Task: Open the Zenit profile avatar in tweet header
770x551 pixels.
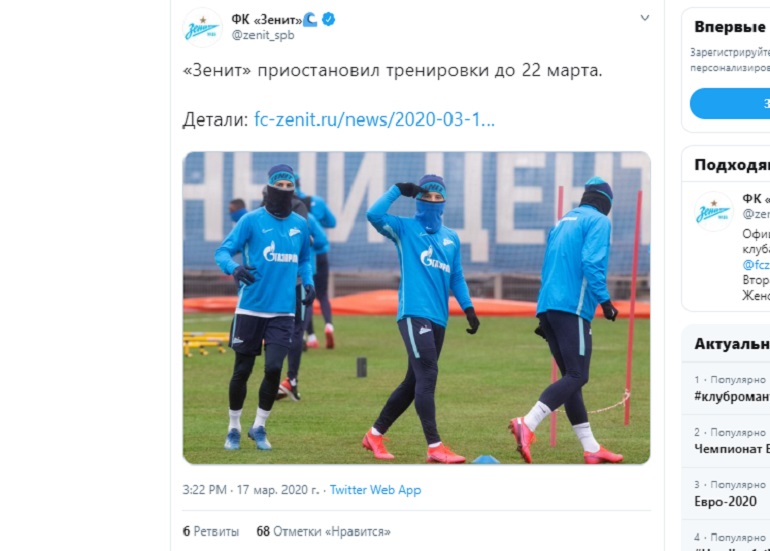Action: pos(202,28)
